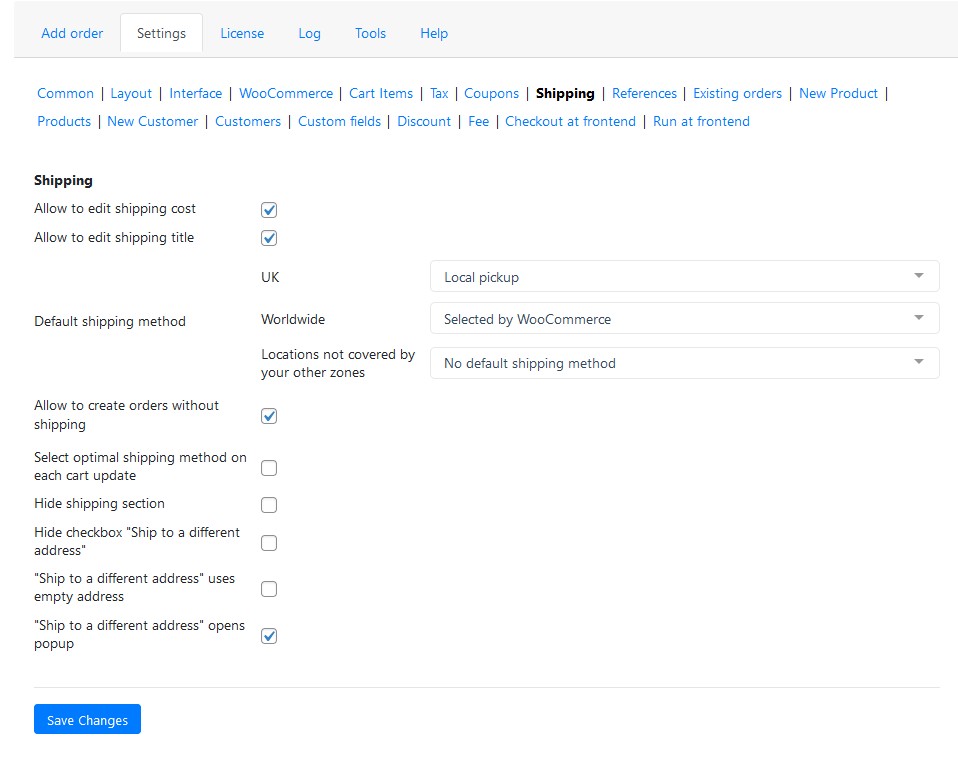Screen dimensions: 958x762
Task: Uncheck Allow to edit shipping title
Action: coord(269,238)
